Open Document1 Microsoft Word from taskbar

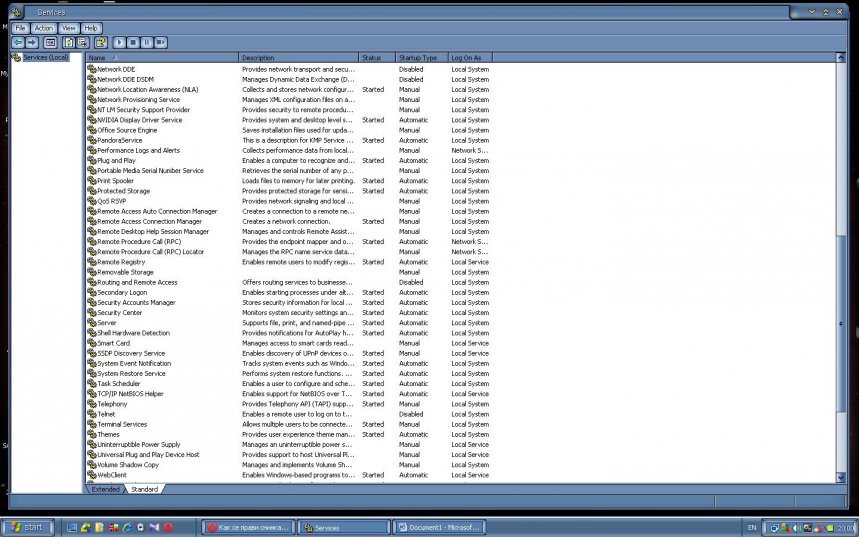[x=438, y=527]
